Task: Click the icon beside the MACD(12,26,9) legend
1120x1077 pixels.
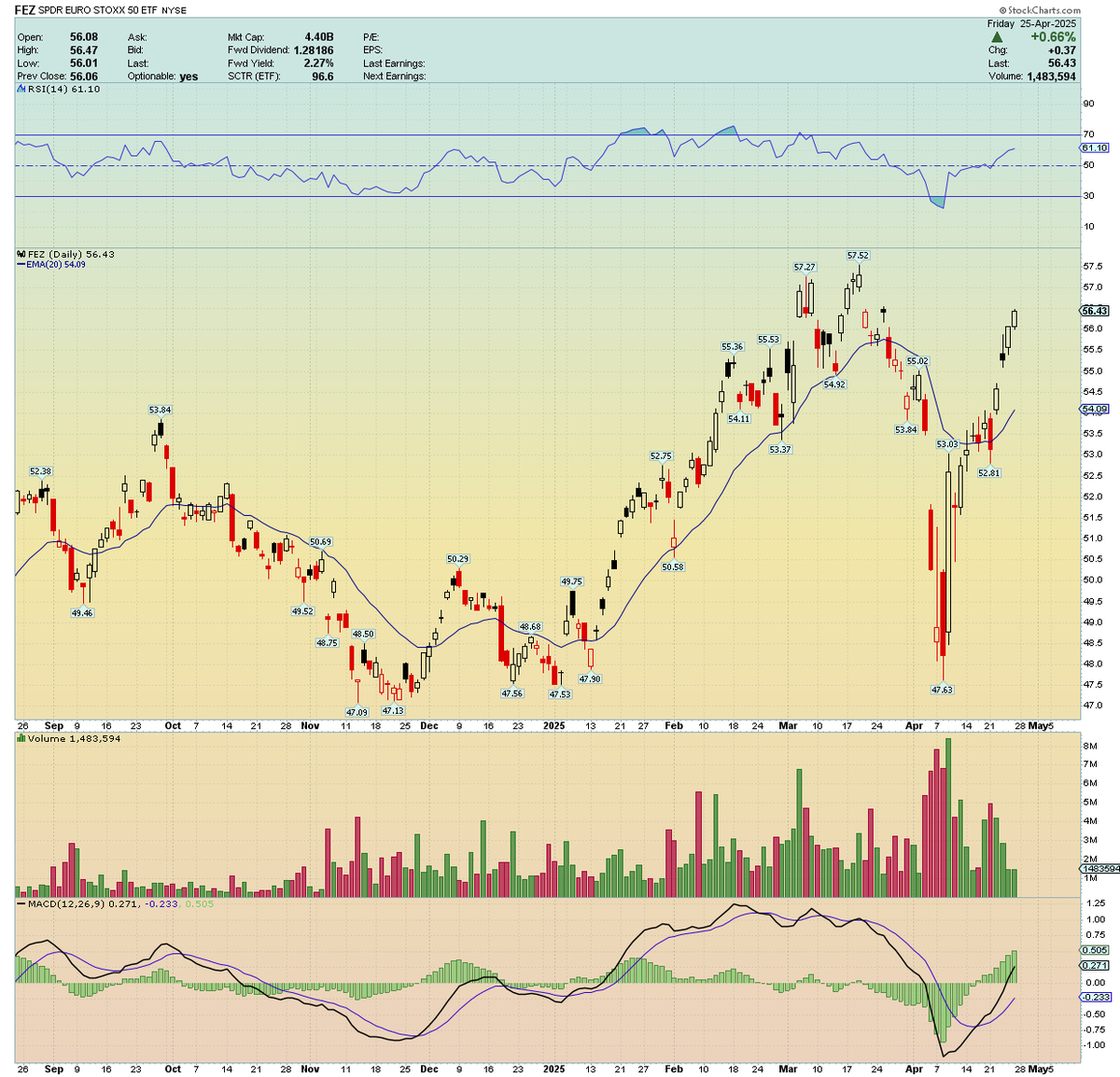Action: tap(21, 903)
